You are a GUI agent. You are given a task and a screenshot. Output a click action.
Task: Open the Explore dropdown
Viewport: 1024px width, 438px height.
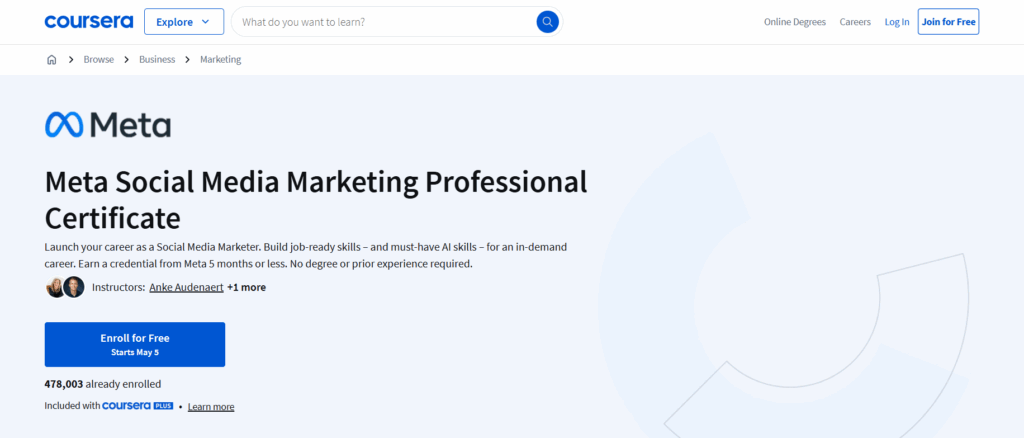184,22
